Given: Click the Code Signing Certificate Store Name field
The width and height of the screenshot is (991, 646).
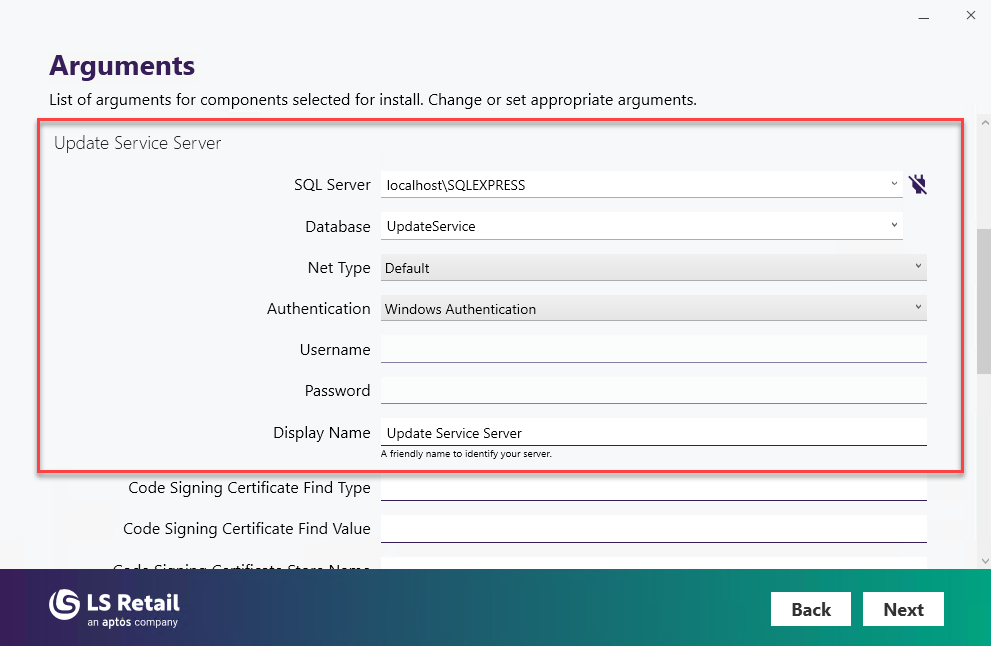Looking at the screenshot, I should 653,564.
